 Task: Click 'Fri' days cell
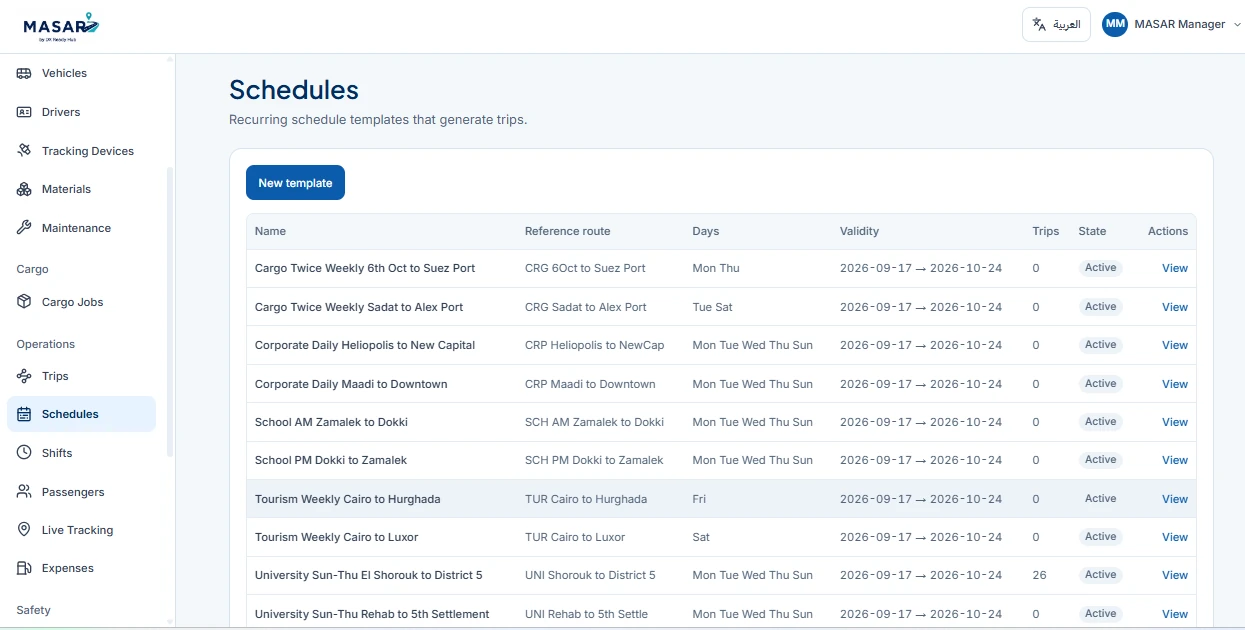700,499
